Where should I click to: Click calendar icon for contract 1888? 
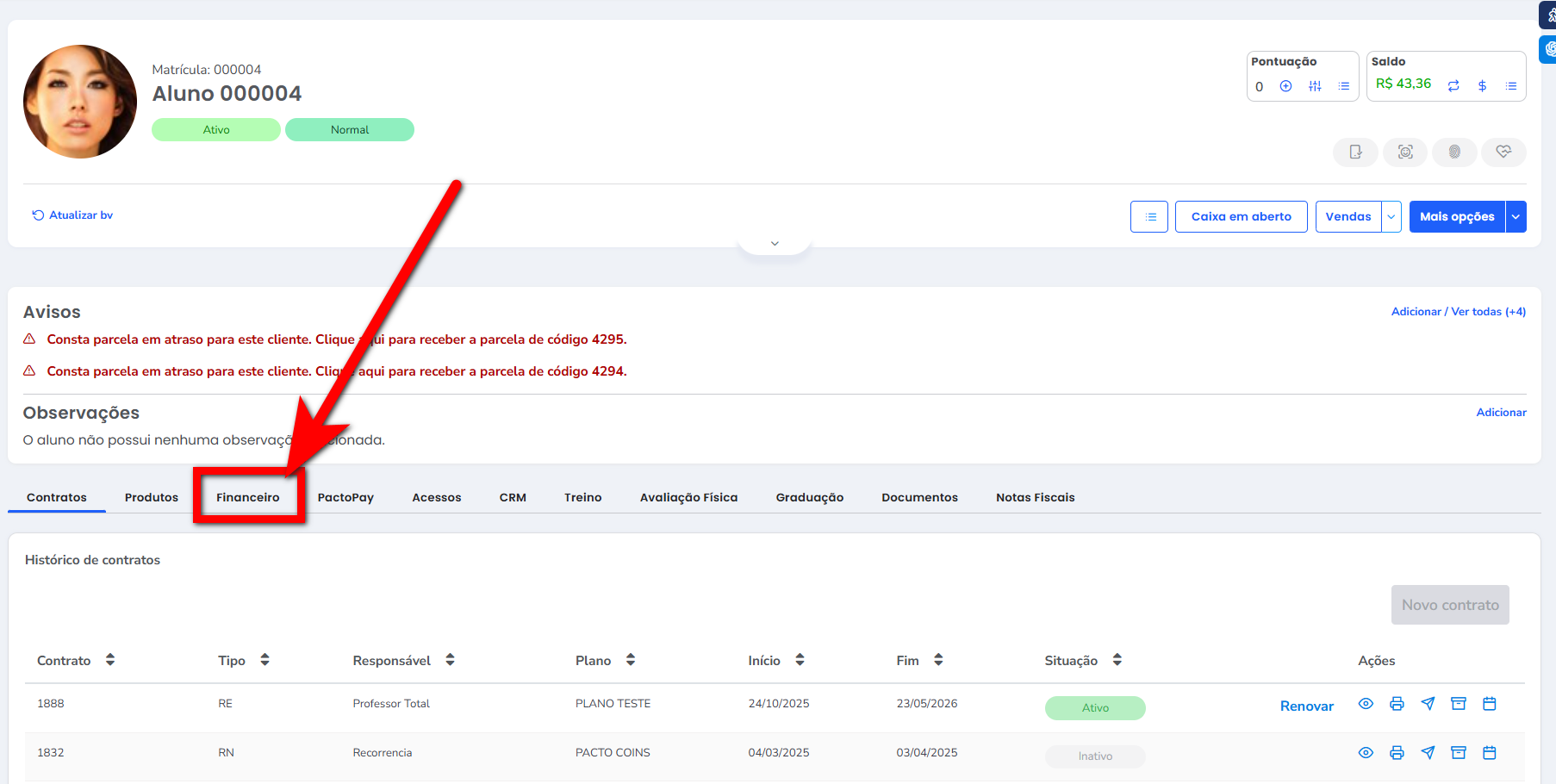(x=1489, y=704)
